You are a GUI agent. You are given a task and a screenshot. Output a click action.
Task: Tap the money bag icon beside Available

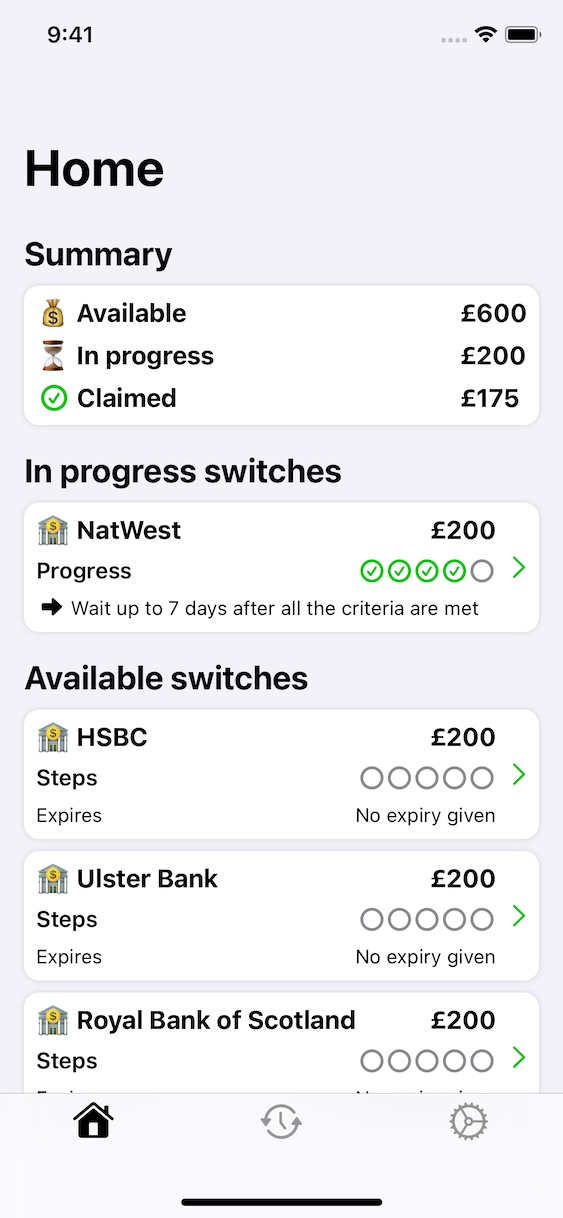[53, 313]
